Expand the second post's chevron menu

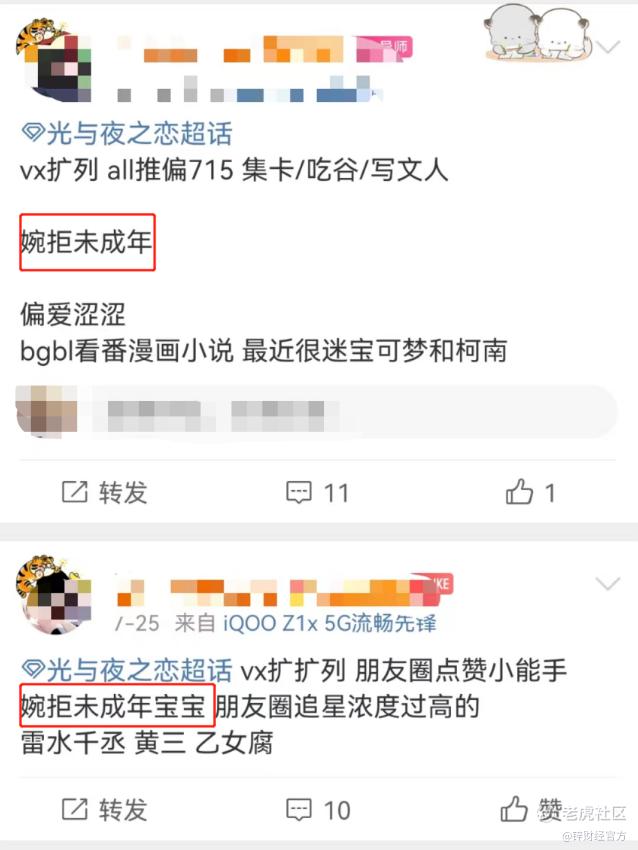(608, 583)
